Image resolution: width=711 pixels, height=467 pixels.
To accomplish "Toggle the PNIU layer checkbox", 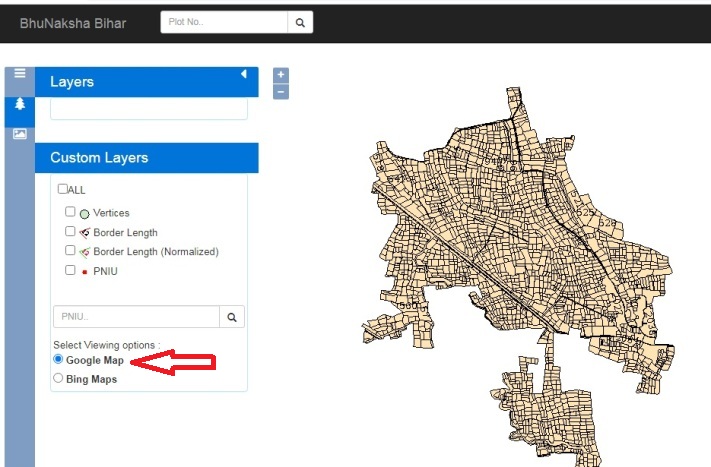I will click(70, 270).
